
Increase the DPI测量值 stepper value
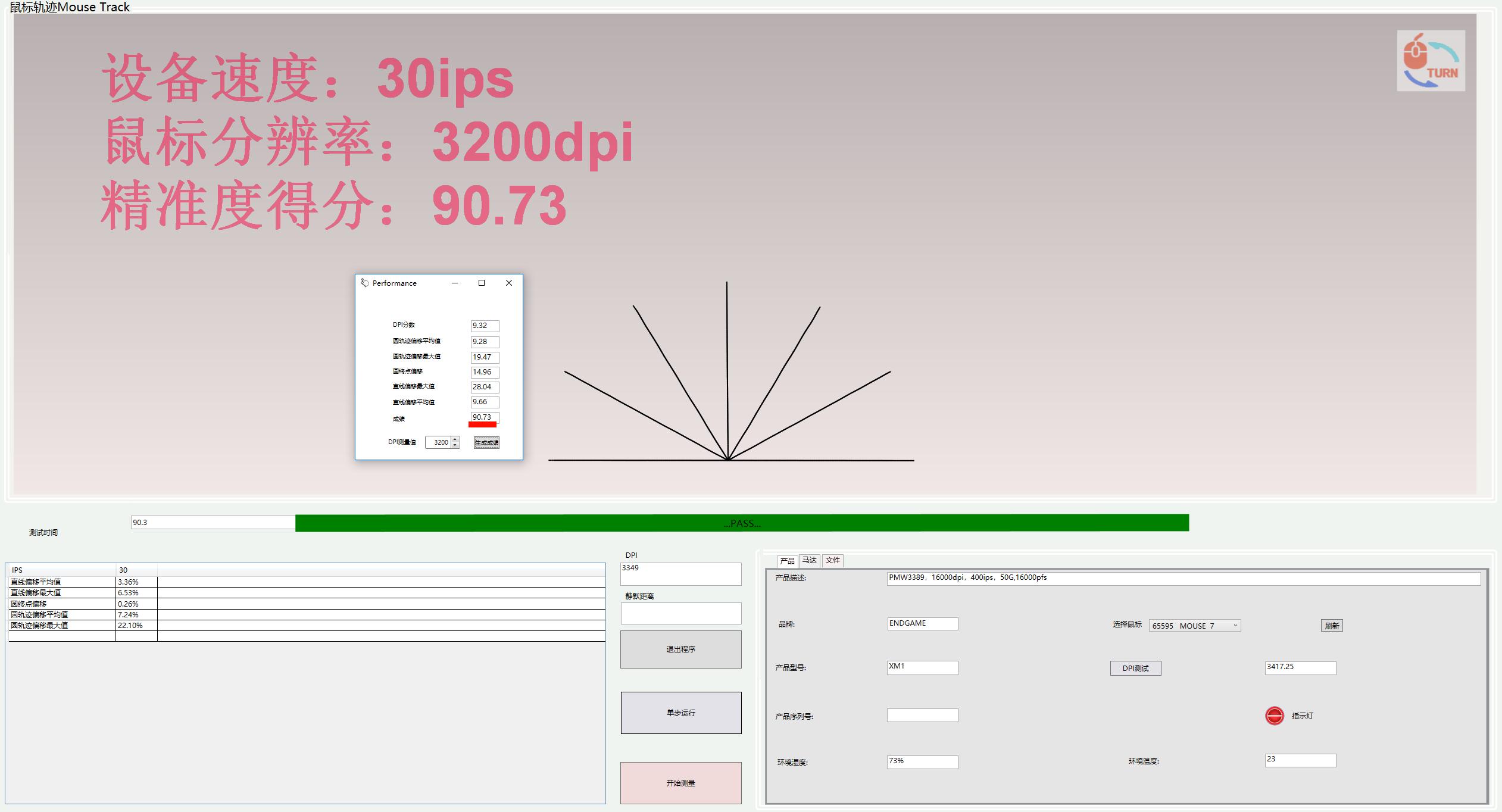click(x=455, y=439)
